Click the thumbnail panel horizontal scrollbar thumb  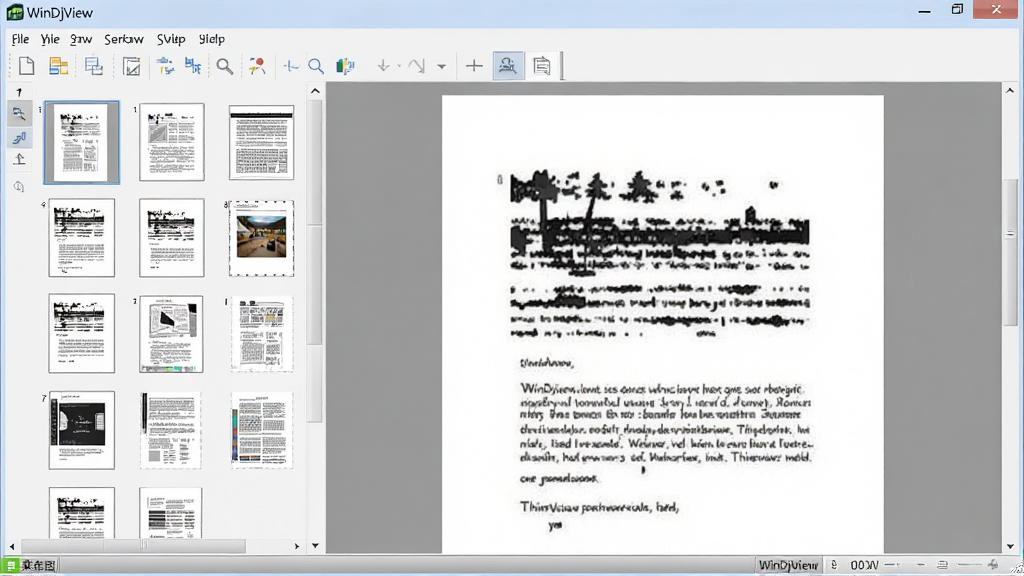(133, 546)
